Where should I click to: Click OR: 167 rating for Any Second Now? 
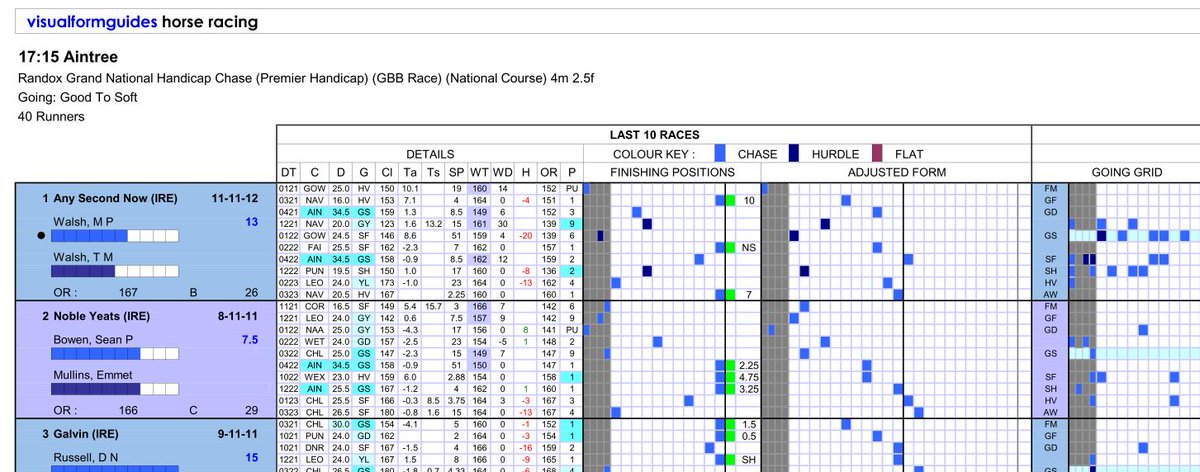pyautogui.click(x=98, y=291)
